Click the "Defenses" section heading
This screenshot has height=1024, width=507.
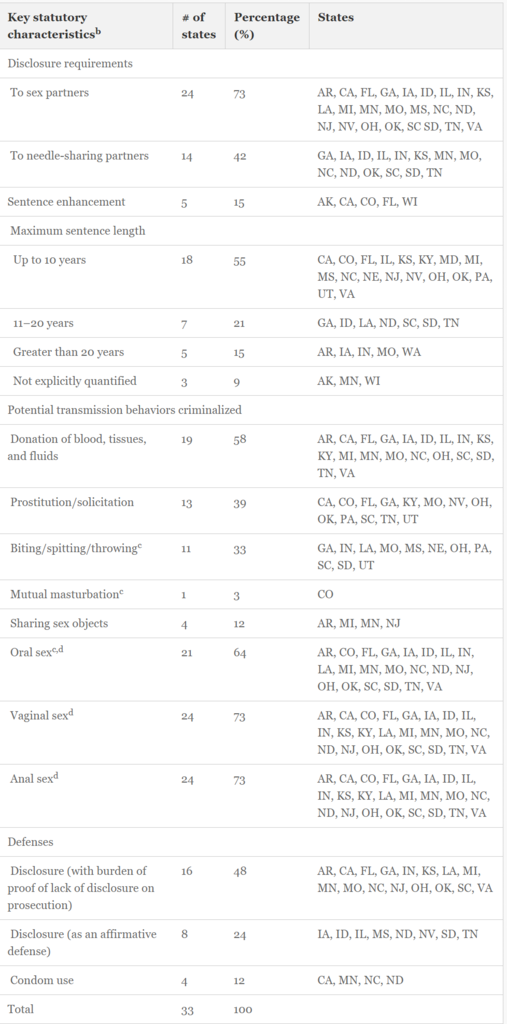(30, 842)
